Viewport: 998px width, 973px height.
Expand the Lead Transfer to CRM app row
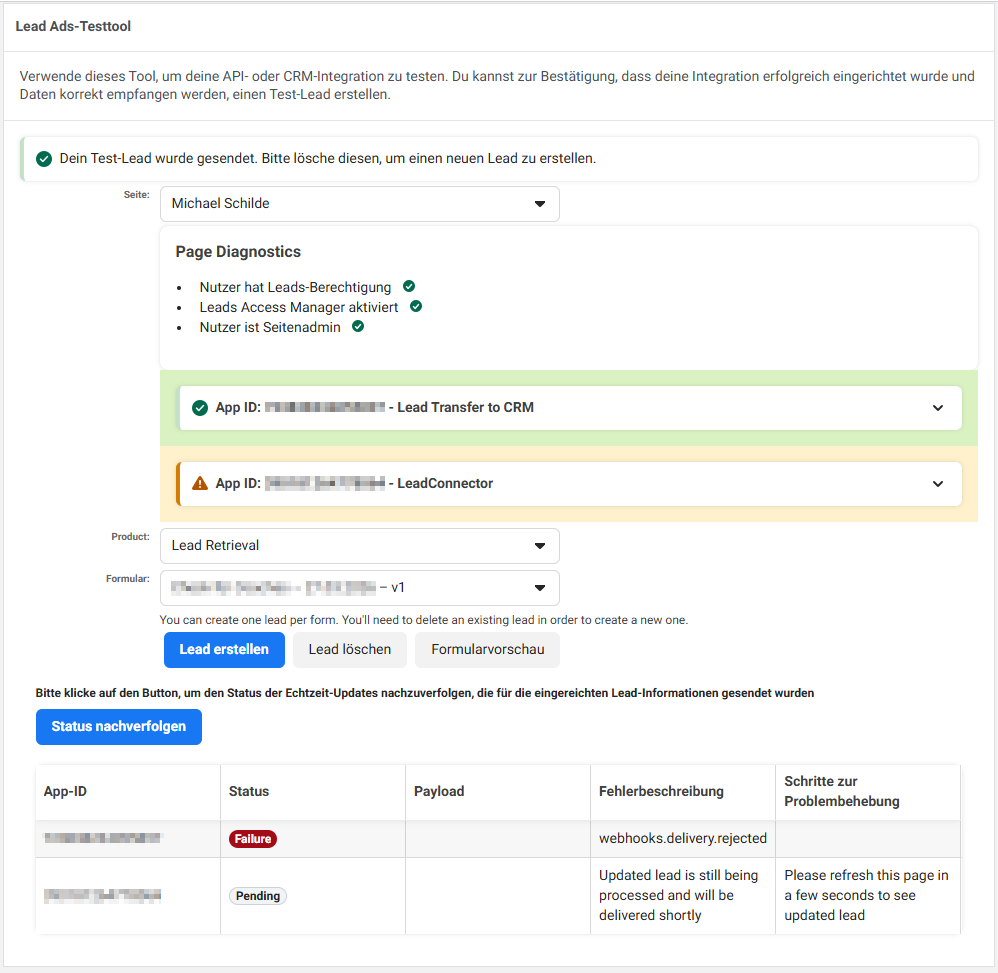point(937,408)
